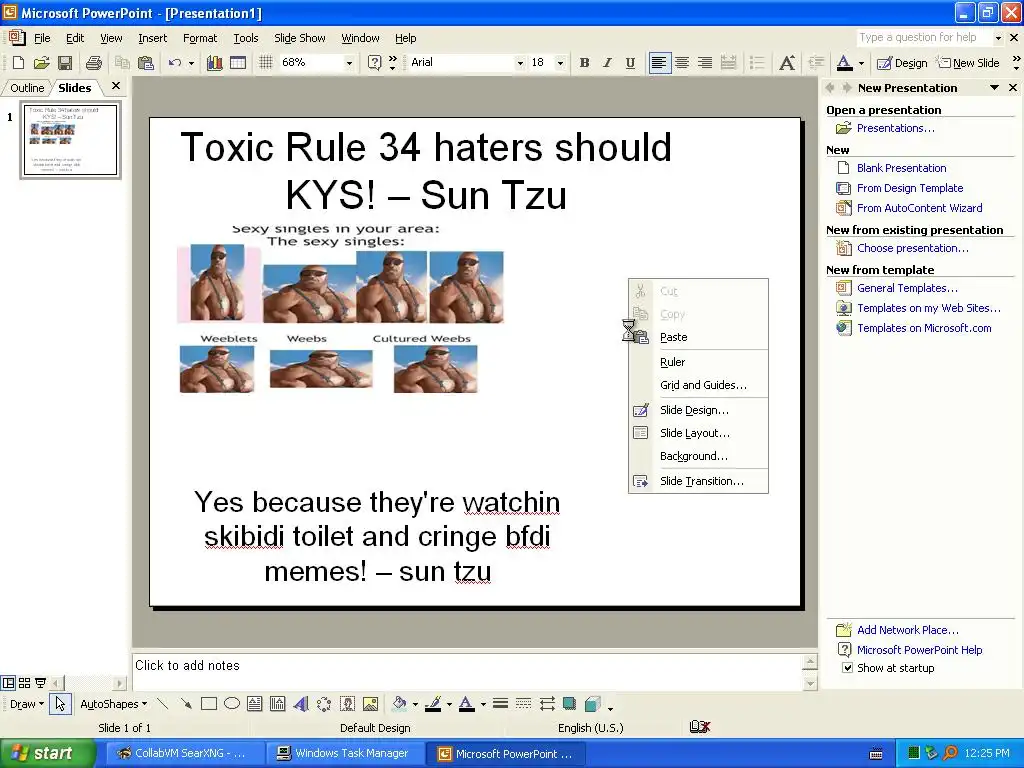
Task: Expand the toolbar Font Color dropdown arrow
Action: pyautogui.click(x=861, y=63)
